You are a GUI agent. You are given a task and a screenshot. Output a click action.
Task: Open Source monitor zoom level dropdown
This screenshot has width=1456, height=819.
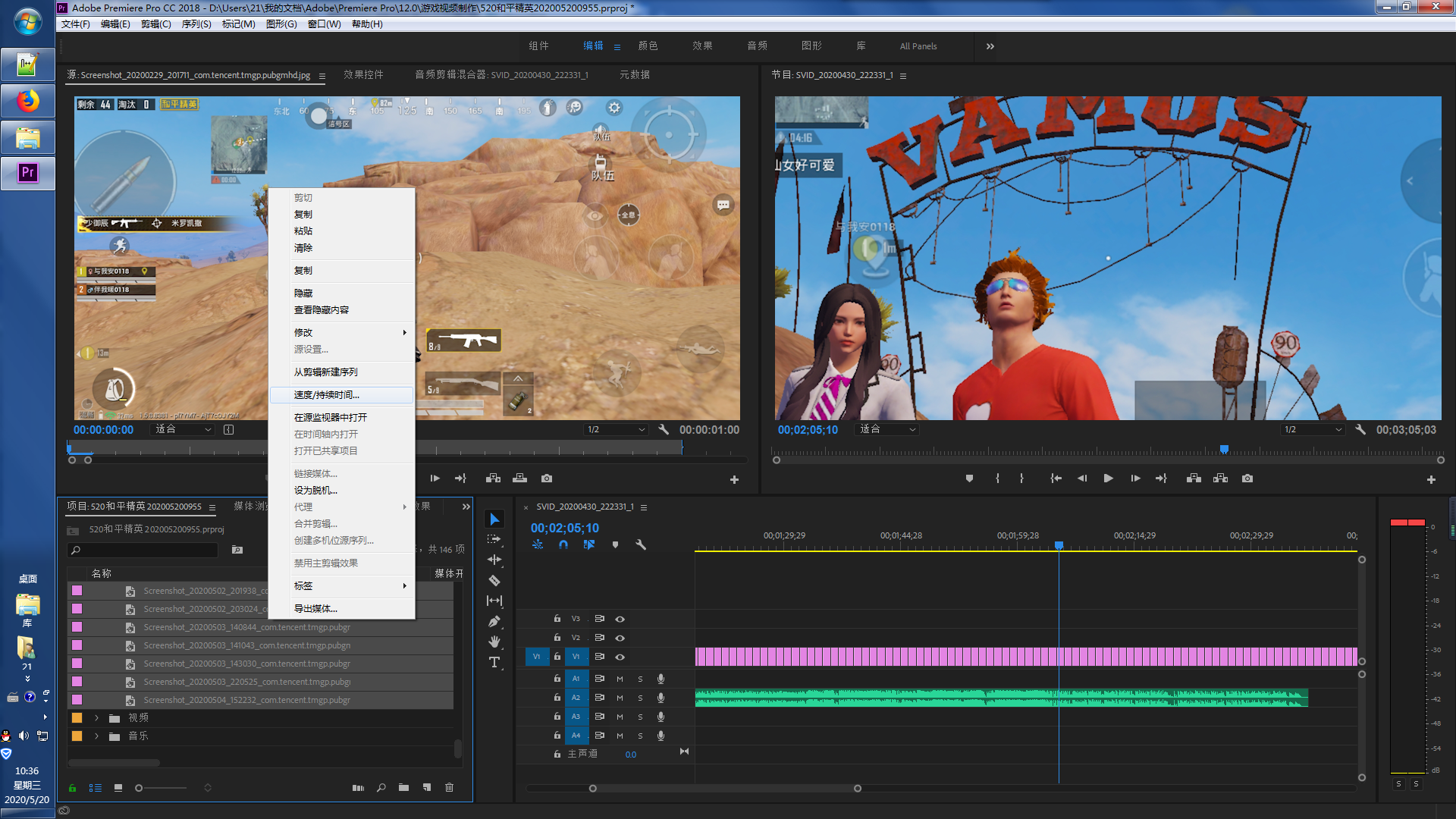pyautogui.click(x=184, y=429)
